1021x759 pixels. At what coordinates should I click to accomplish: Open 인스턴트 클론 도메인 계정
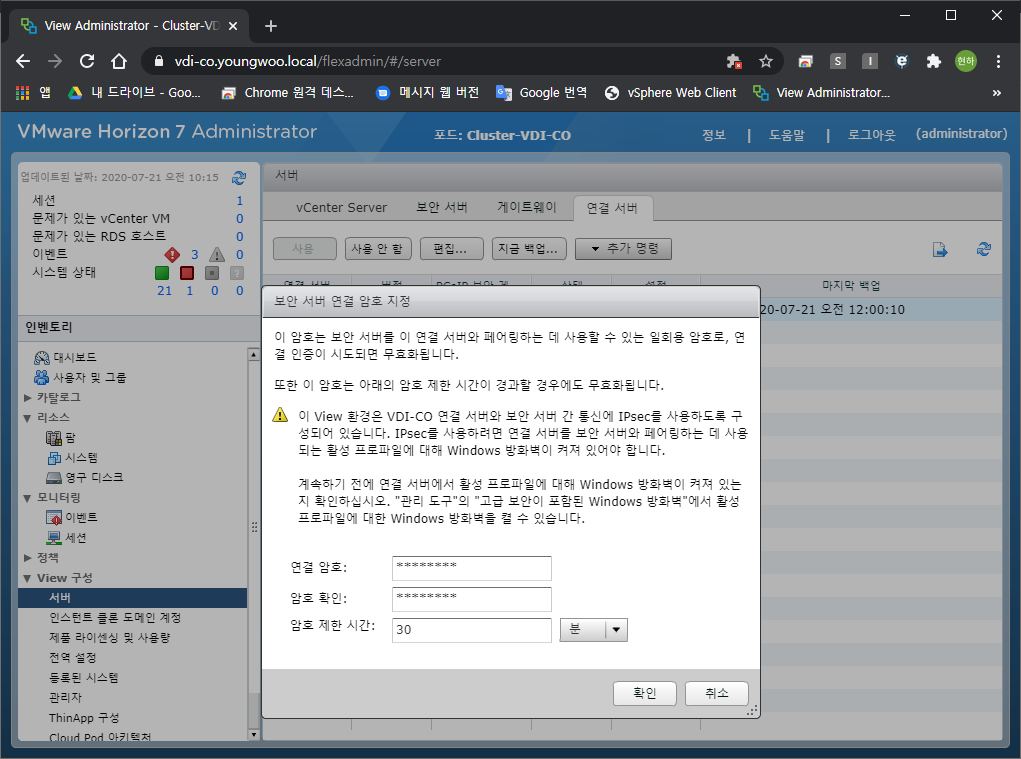115,618
